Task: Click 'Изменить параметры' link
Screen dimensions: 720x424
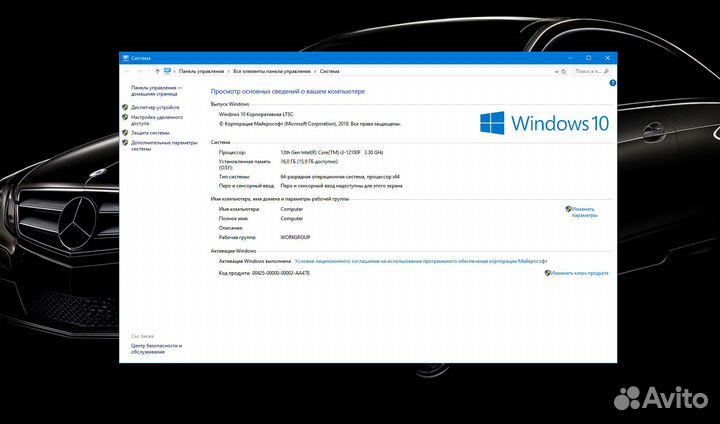Action: (584, 212)
